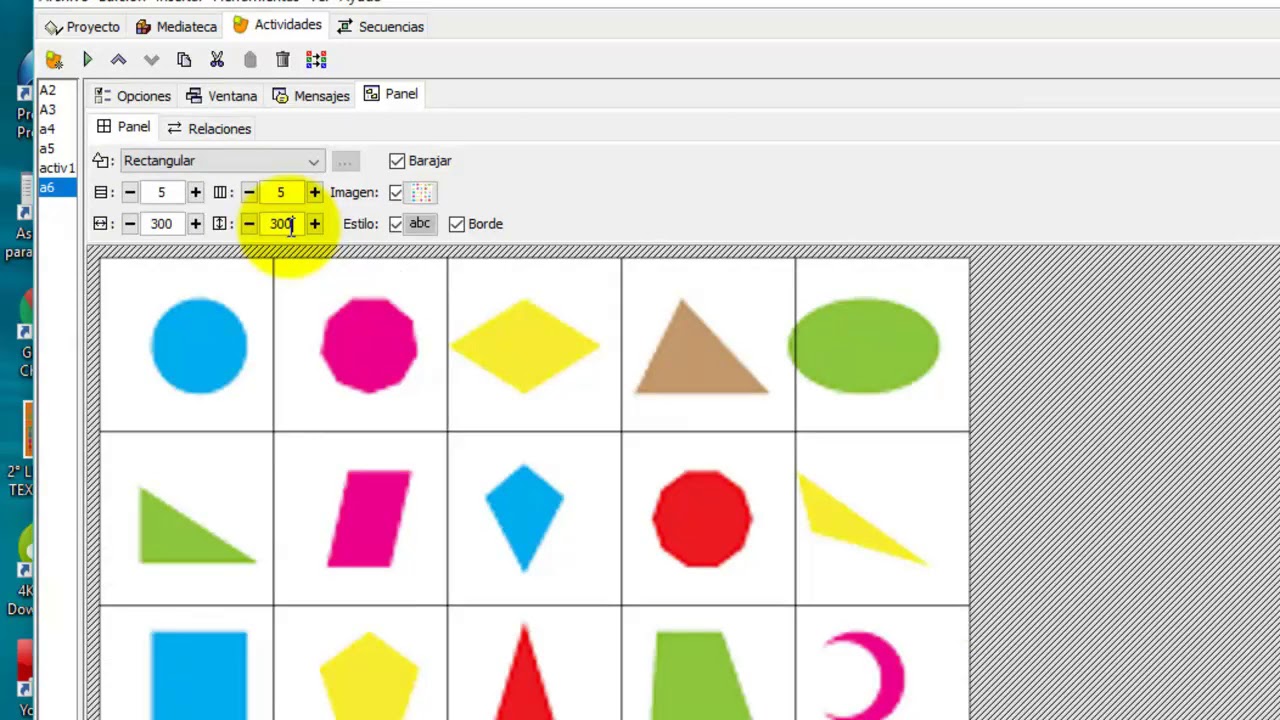Run the activity with the play icon

coord(87,60)
